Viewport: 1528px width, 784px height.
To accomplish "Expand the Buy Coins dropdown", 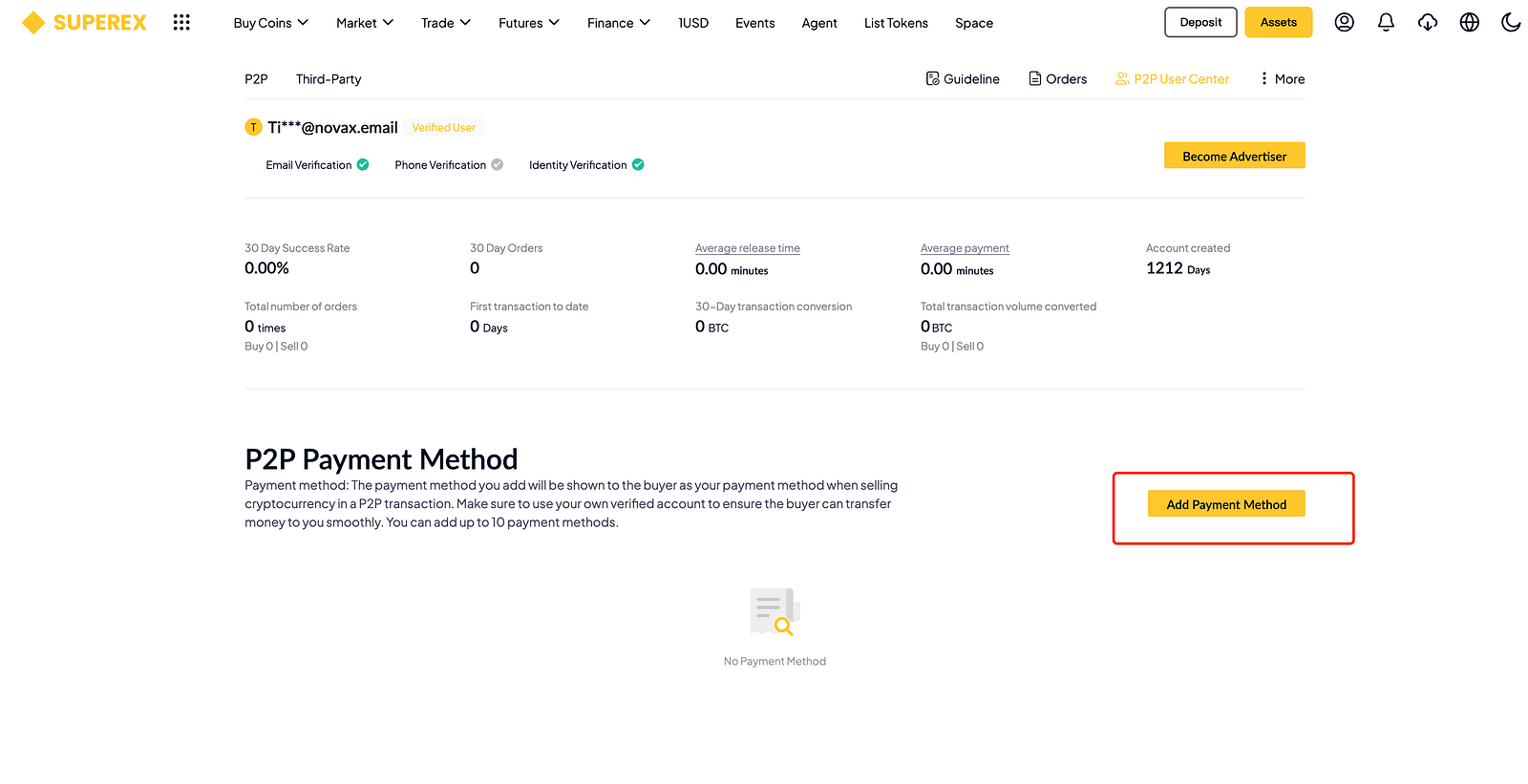I will pyautogui.click(x=271, y=23).
